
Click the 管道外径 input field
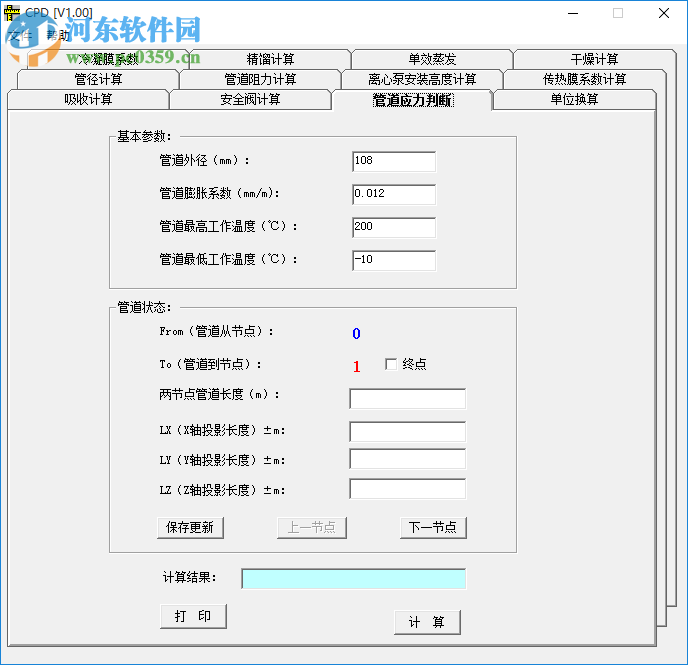[394, 161]
